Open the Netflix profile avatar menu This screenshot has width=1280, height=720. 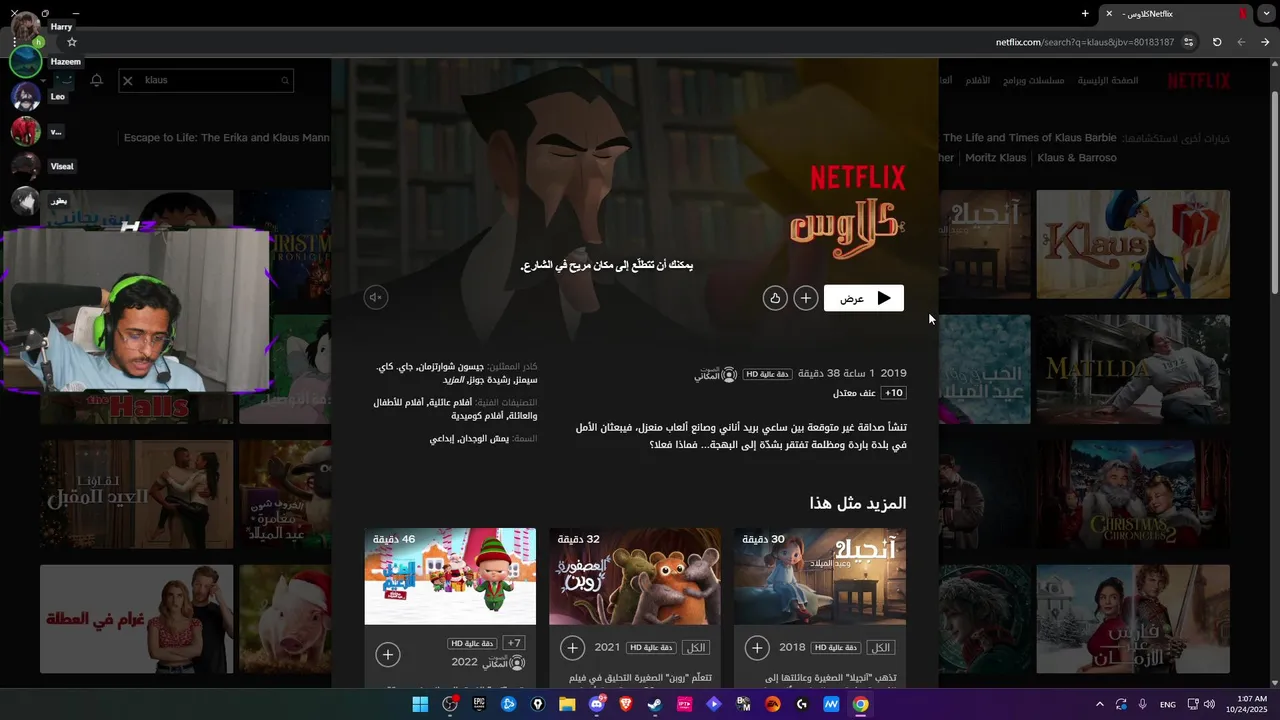(x=64, y=80)
